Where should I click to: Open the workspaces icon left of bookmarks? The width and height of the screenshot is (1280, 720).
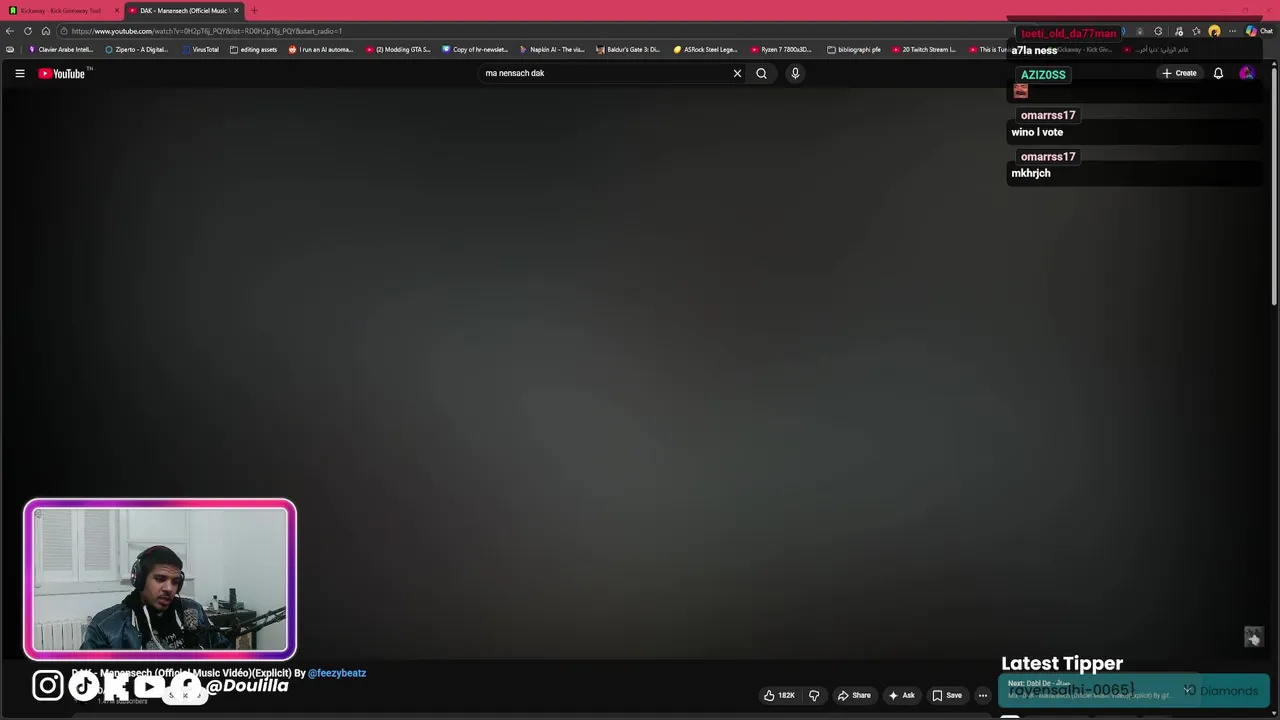pos(10,49)
